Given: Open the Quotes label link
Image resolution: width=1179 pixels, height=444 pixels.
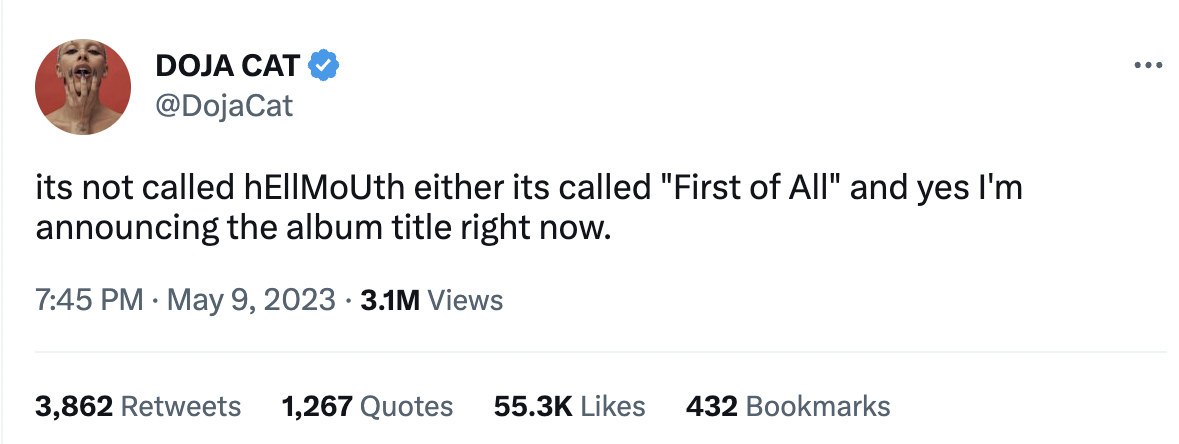Looking at the screenshot, I should tap(406, 406).
